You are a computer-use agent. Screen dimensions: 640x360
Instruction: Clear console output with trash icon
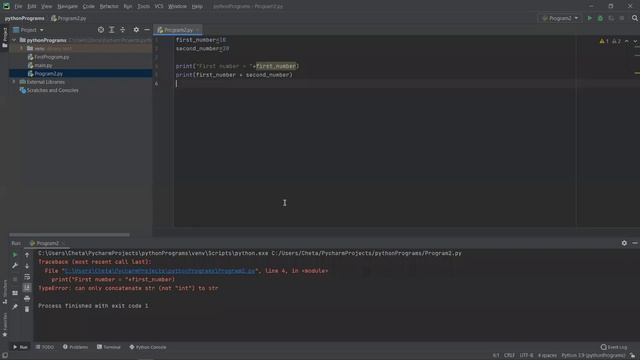tap(27, 309)
